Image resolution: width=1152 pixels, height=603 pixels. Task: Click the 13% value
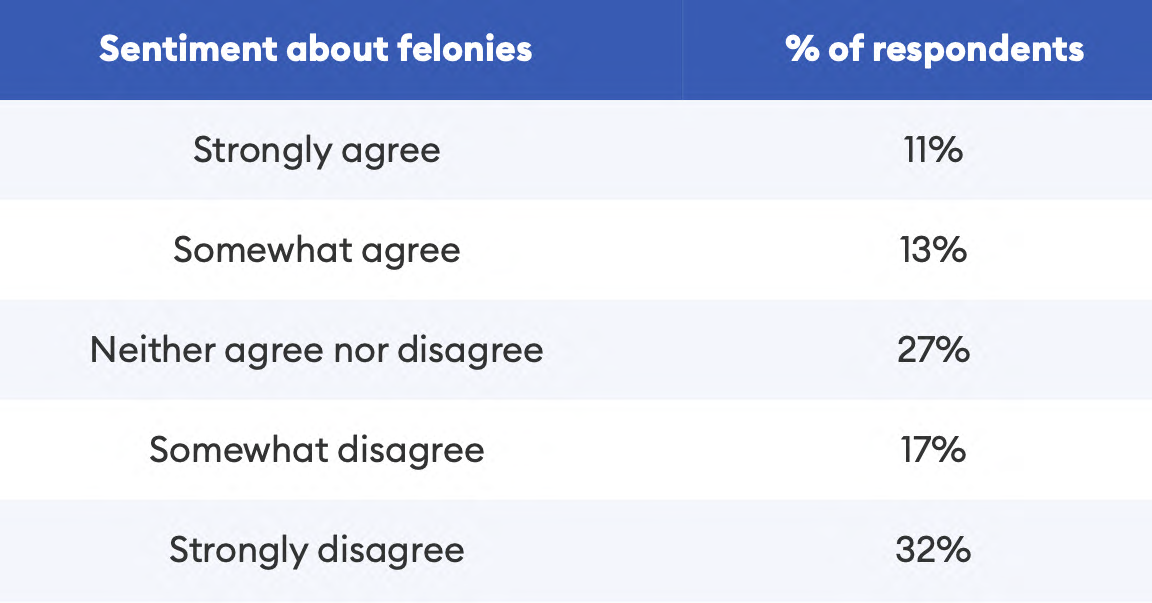[933, 250]
